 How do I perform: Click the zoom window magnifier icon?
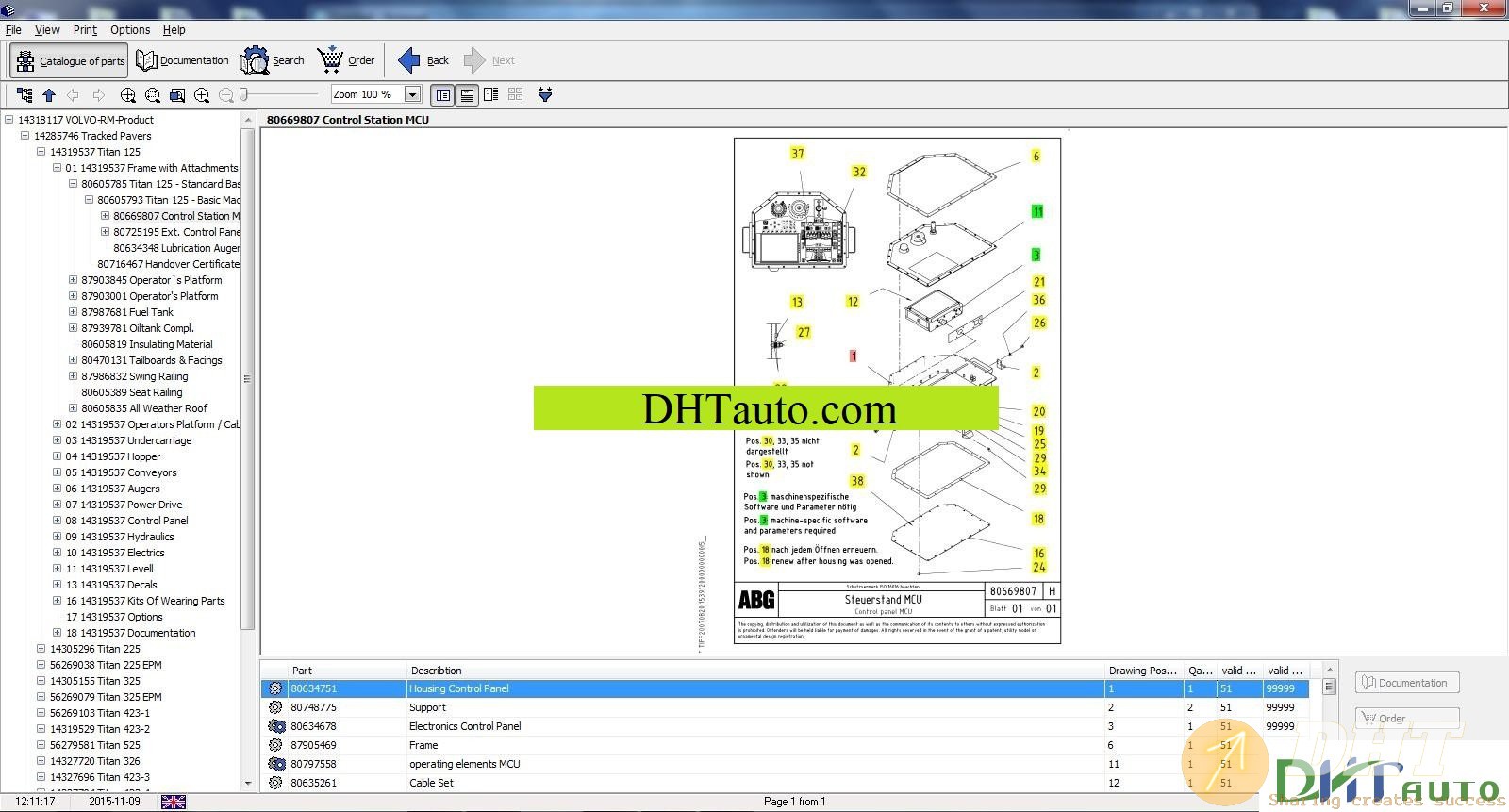177,94
